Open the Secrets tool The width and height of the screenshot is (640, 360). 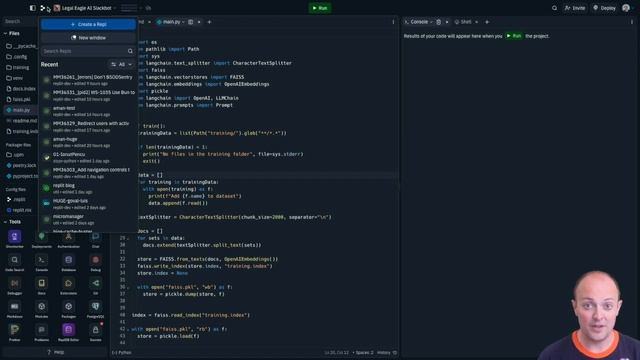[96, 332]
